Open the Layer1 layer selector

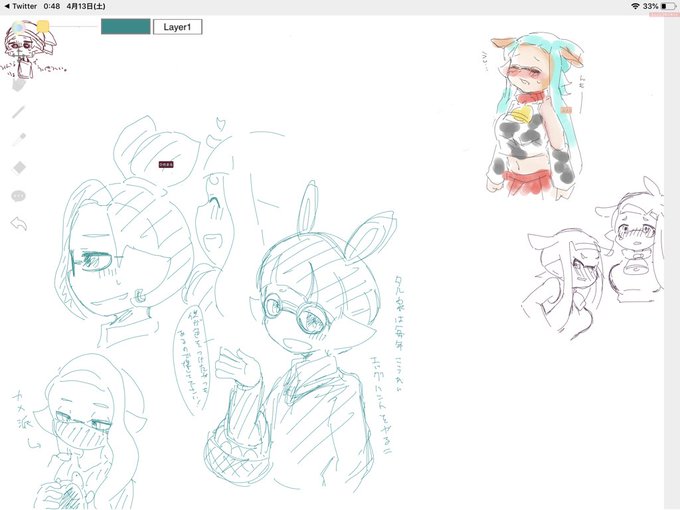coord(177,27)
